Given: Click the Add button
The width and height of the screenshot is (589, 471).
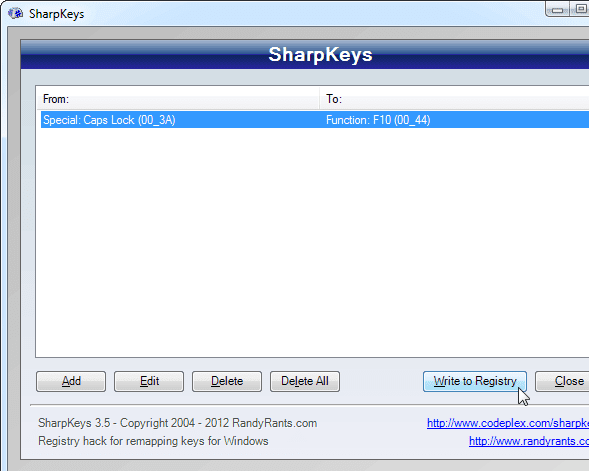Looking at the screenshot, I should 71,381.
